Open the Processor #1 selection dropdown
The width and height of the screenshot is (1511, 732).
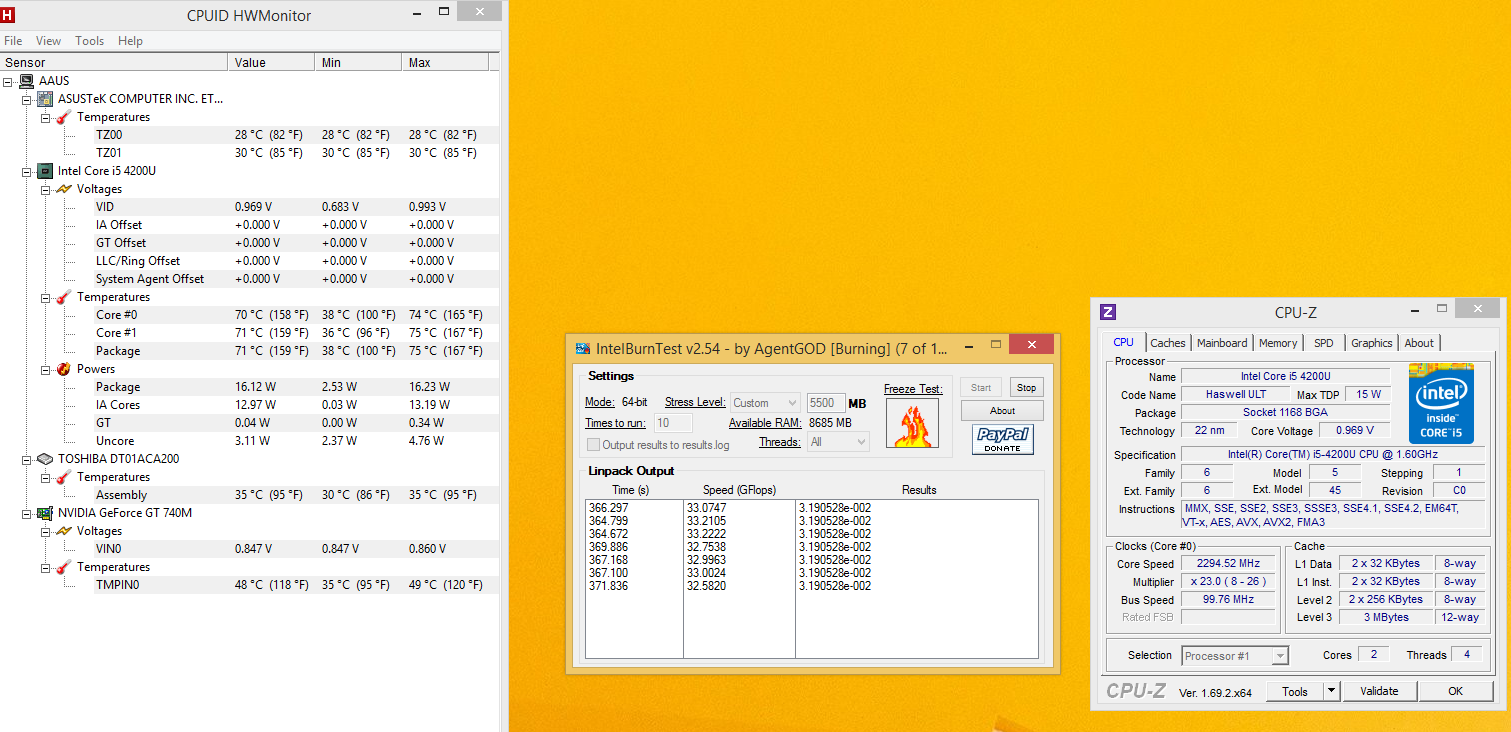click(1235, 656)
